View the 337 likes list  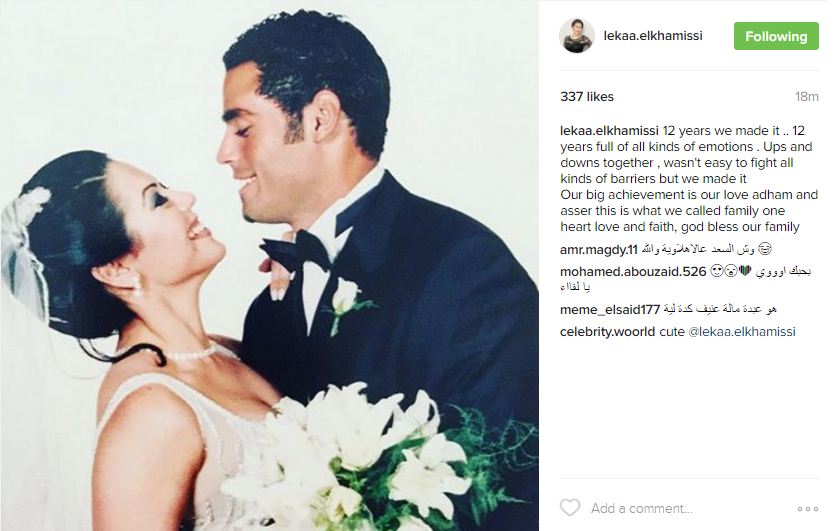pos(587,96)
